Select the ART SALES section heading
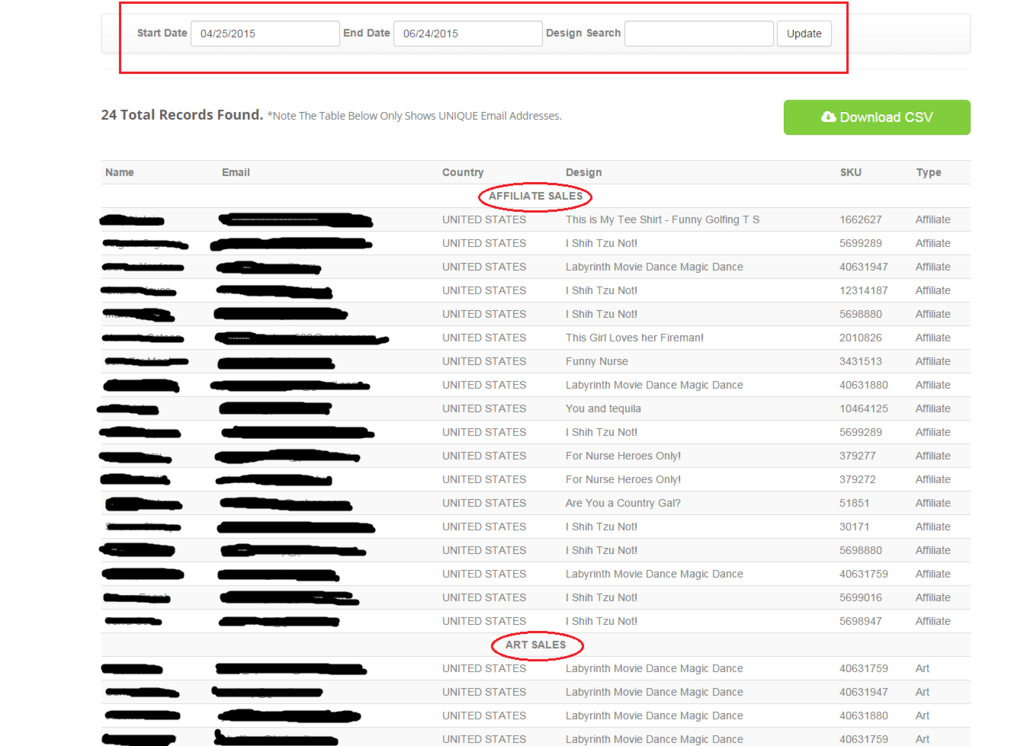1024x746 pixels. pos(535,645)
